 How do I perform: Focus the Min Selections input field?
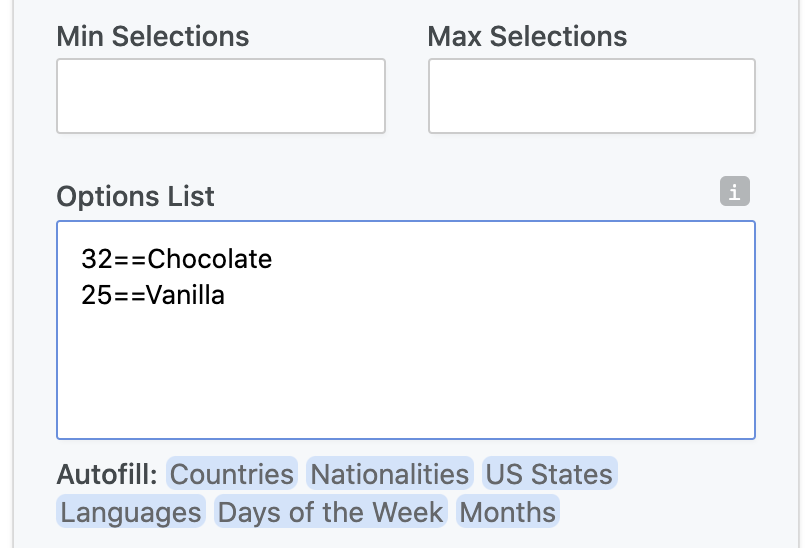click(x=221, y=96)
